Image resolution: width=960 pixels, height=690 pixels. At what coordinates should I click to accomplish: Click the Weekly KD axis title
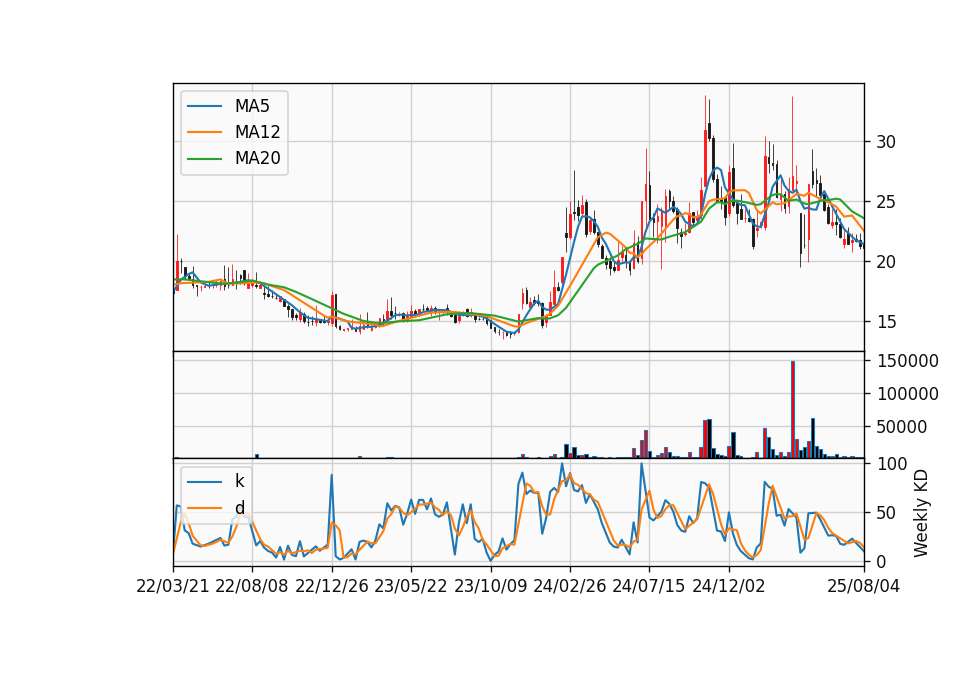click(921, 513)
